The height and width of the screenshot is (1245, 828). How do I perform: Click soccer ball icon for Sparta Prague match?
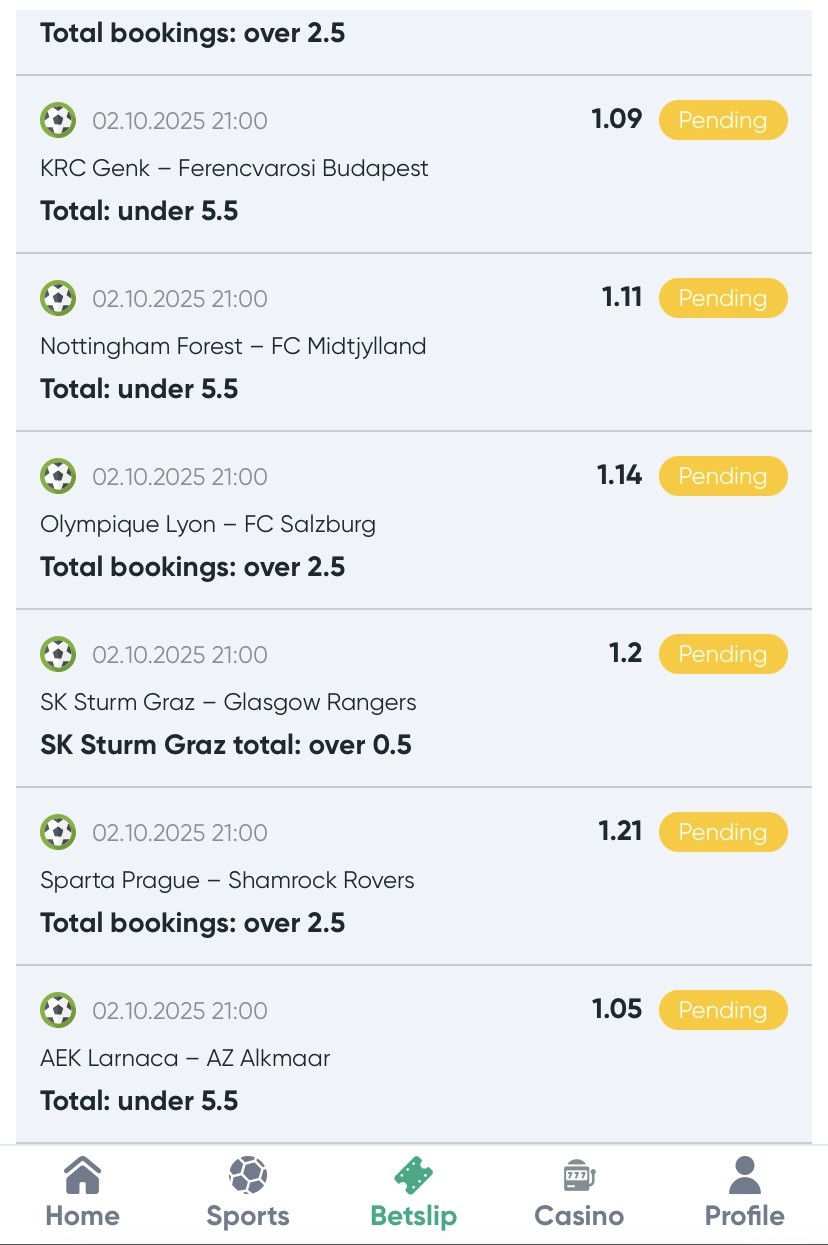coord(58,833)
